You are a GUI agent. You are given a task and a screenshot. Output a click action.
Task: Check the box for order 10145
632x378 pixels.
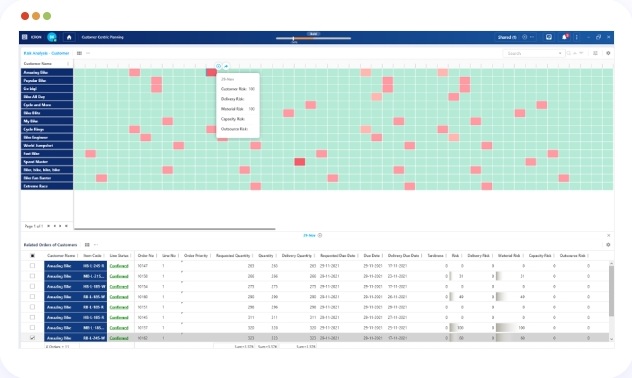tap(33, 317)
